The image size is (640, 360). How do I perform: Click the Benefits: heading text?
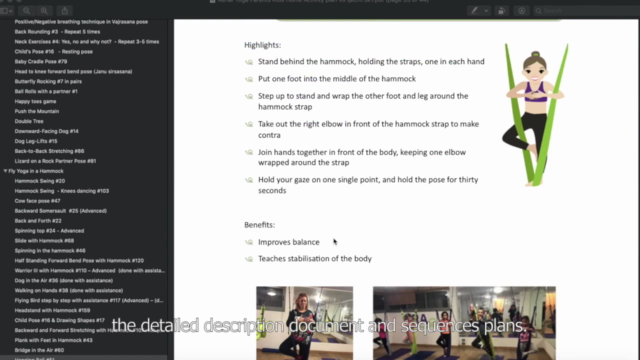tap(260, 225)
